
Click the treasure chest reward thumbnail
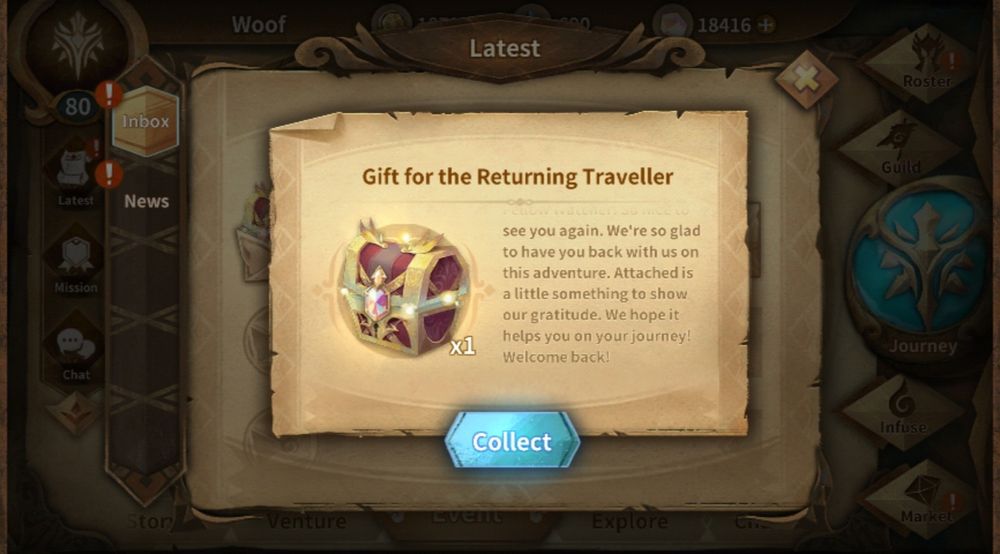(x=404, y=288)
